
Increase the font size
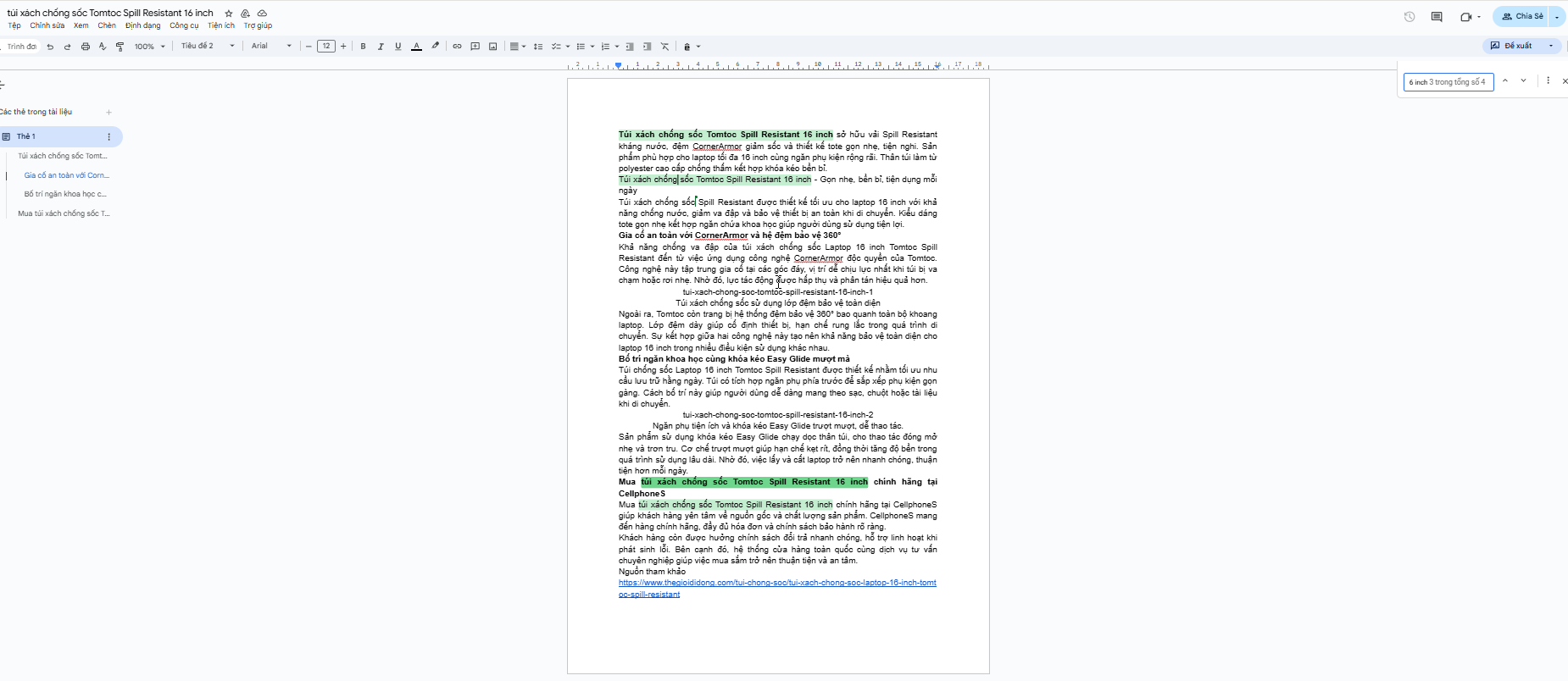coord(343,47)
